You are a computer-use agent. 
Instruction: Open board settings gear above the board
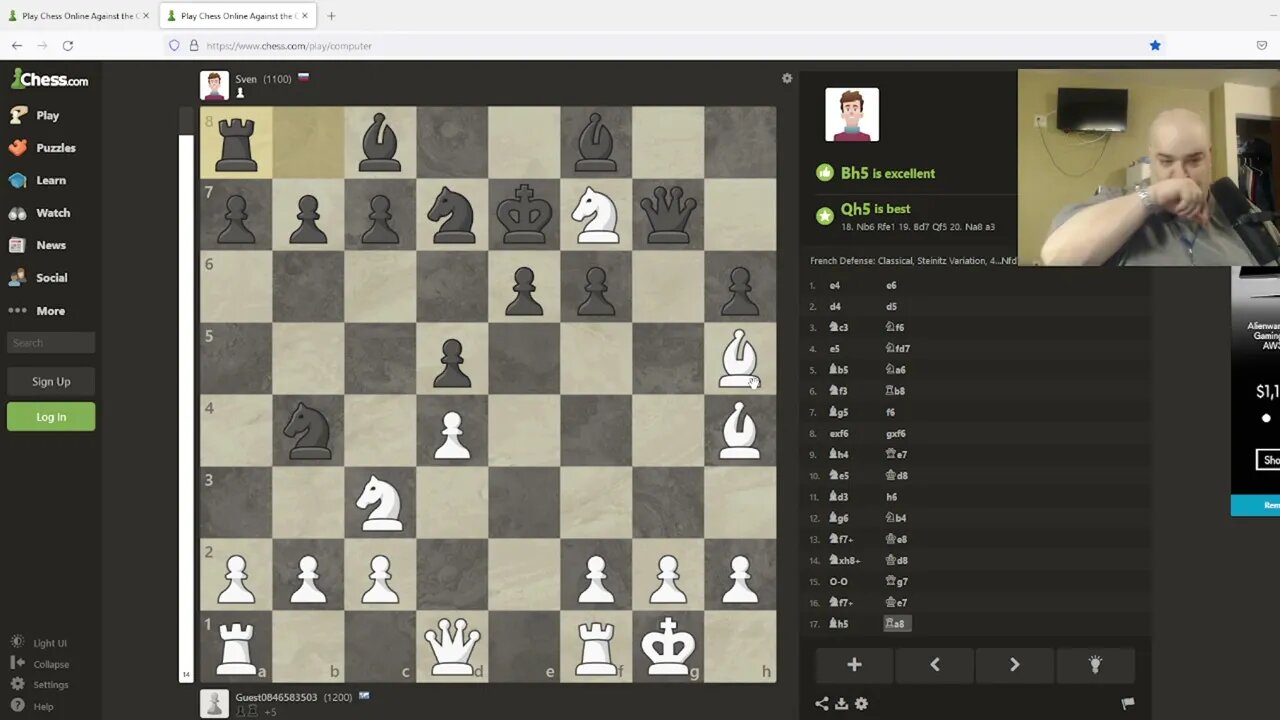point(787,78)
